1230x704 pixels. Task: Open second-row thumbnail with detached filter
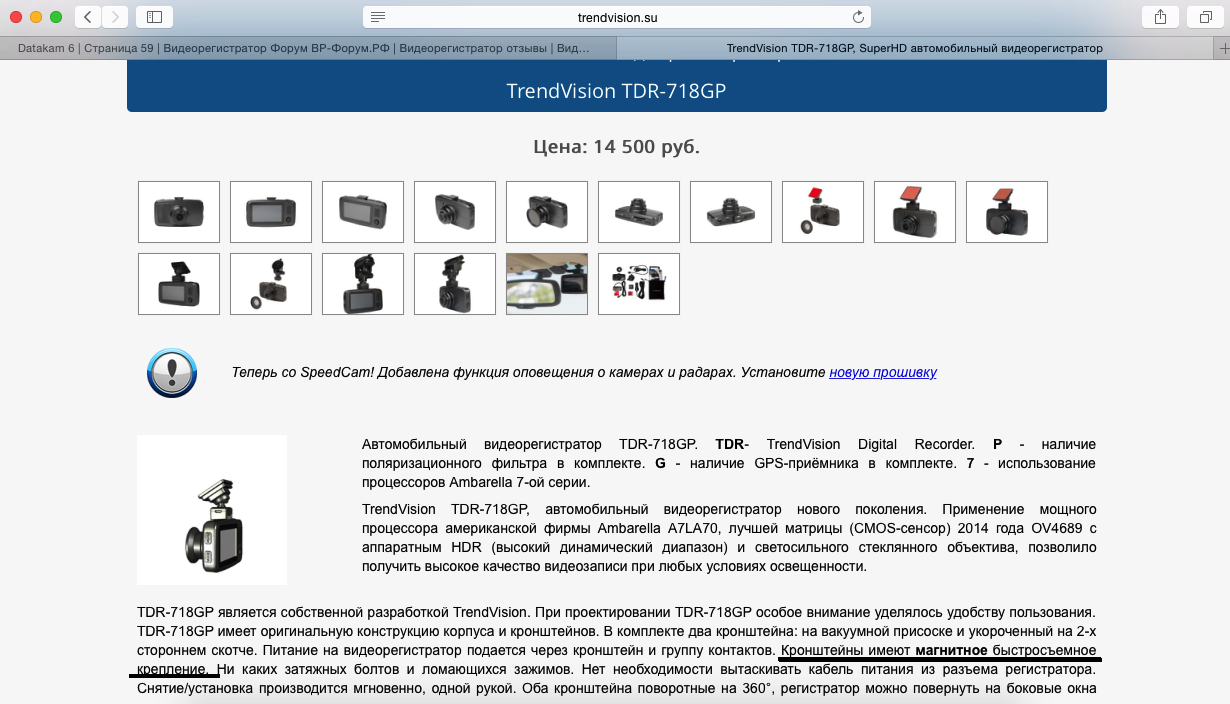(271, 284)
